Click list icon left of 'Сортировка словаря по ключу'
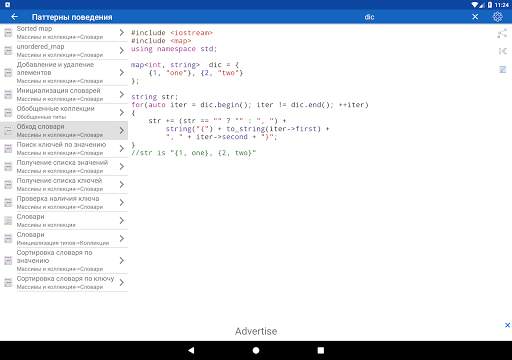 (8, 283)
